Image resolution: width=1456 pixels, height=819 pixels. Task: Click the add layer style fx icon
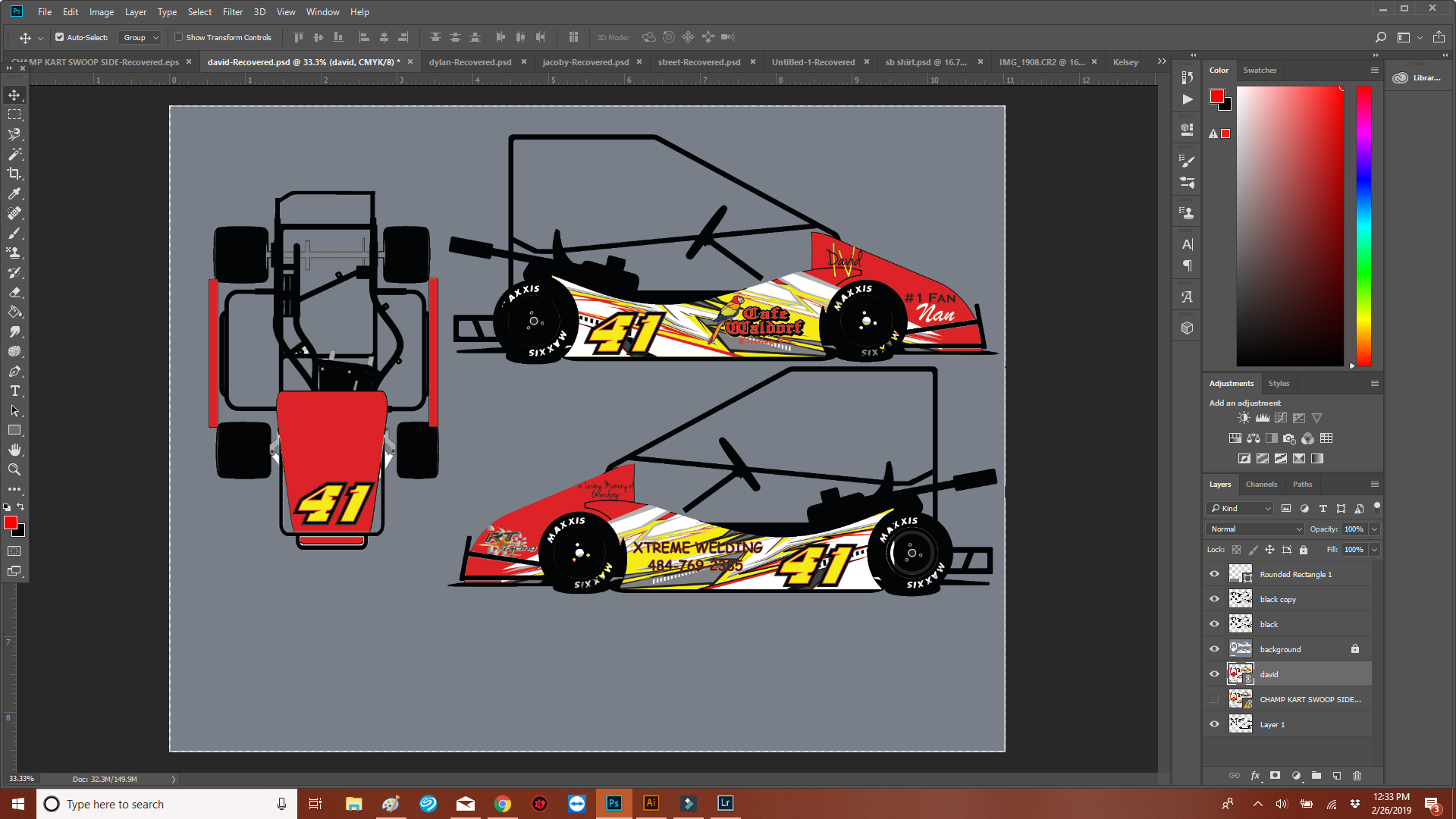1255,775
